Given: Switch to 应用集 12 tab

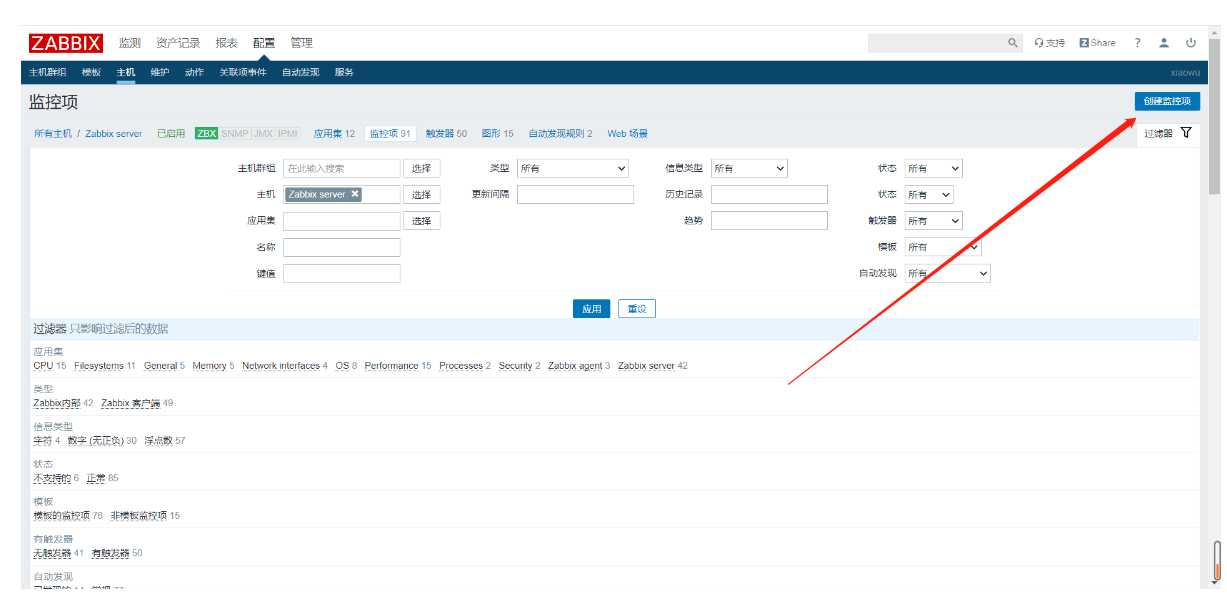Looking at the screenshot, I should click(x=334, y=133).
